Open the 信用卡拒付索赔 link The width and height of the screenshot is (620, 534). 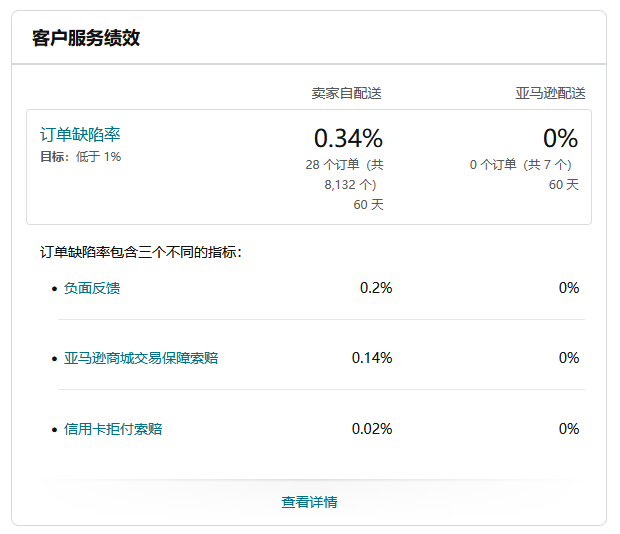(x=113, y=428)
